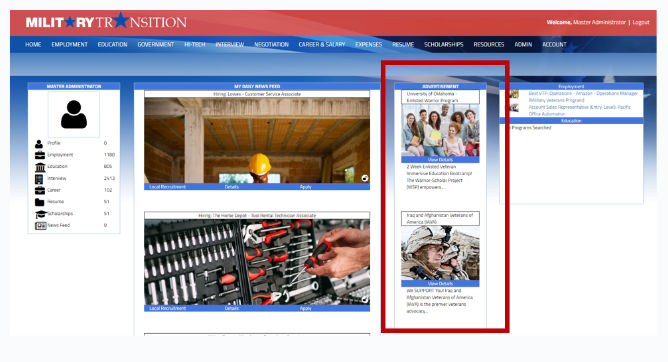Screen dimensions: 668x362
Task: Click the Master Administrator avatar image
Action: point(74,114)
